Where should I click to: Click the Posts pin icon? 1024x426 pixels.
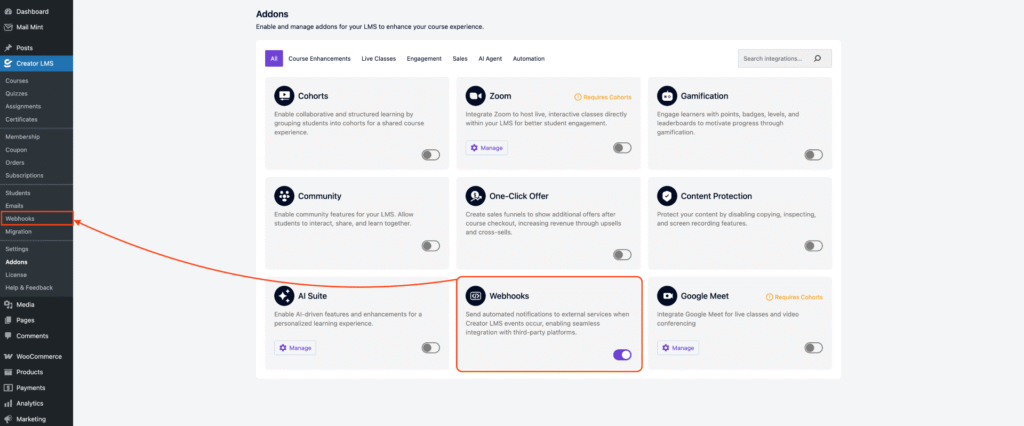coord(8,48)
